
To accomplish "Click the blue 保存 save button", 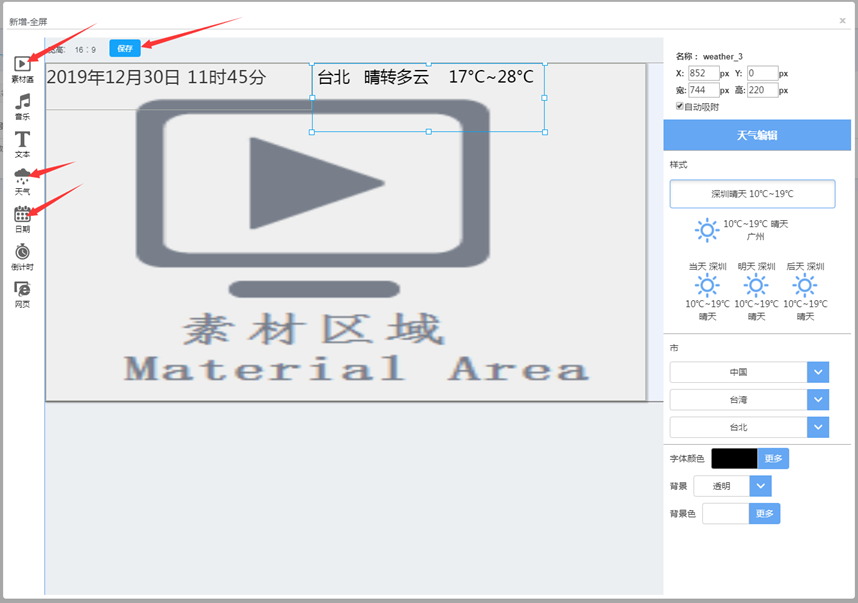I will point(125,48).
